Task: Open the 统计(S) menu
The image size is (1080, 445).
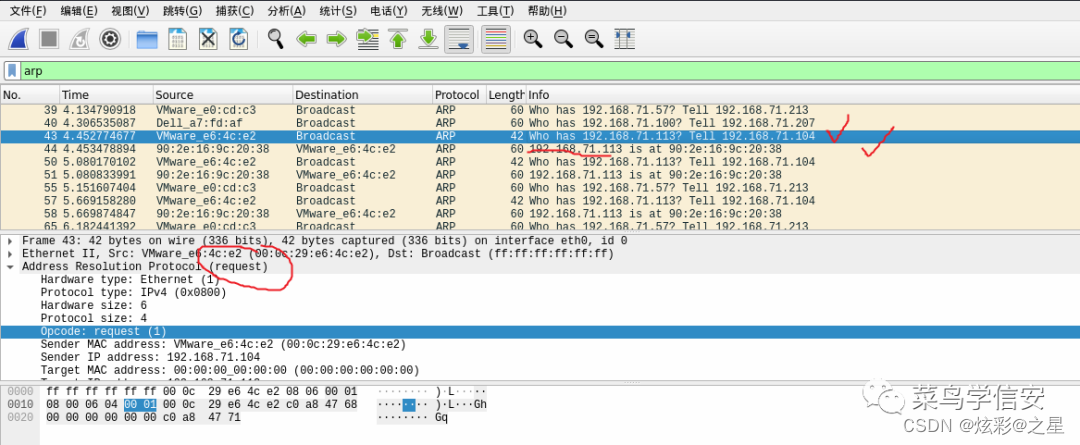Action: pyautogui.click(x=338, y=10)
